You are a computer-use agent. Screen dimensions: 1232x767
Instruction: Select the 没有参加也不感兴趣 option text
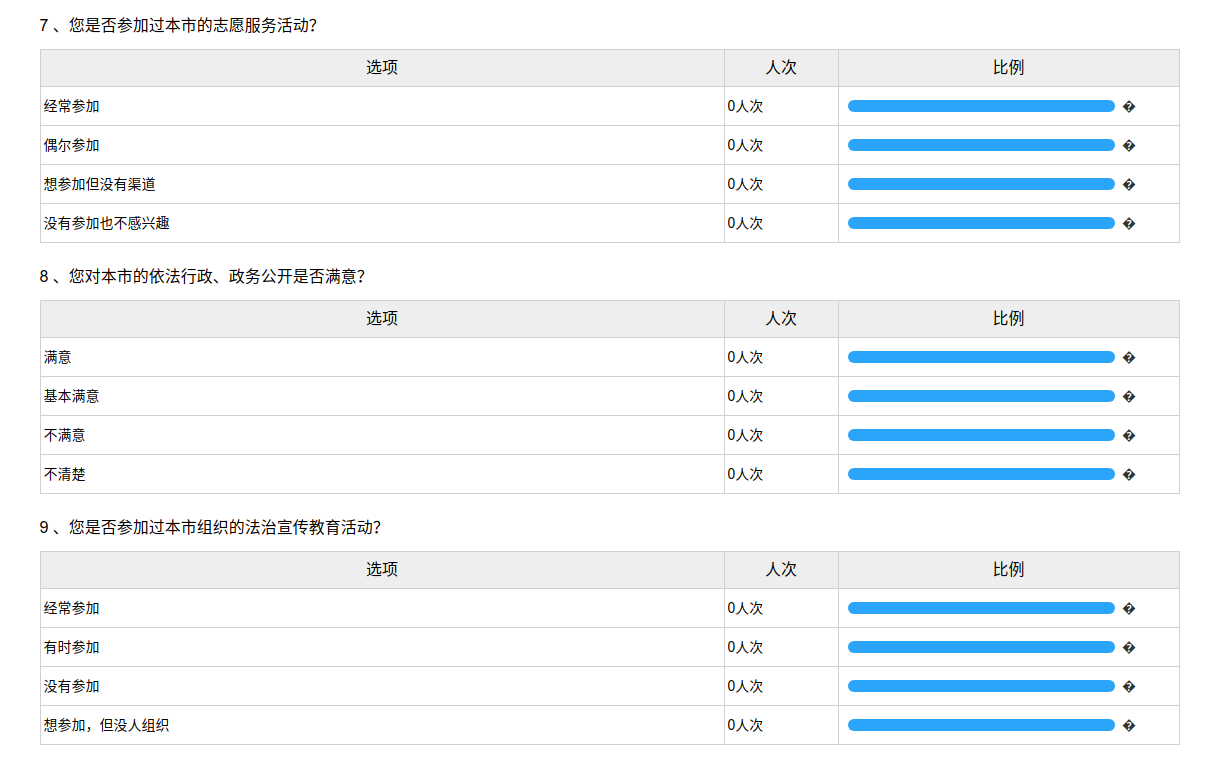(106, 223)
